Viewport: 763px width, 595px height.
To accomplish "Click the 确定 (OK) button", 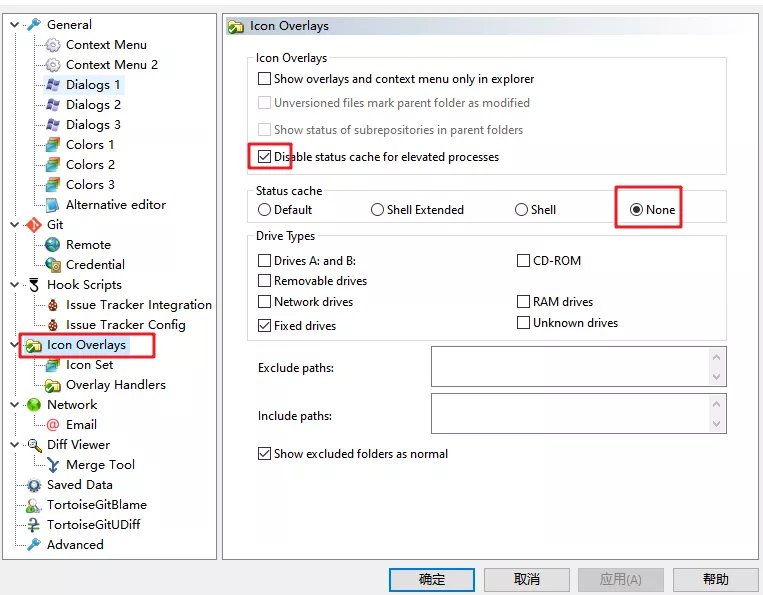I will (432, 579).
